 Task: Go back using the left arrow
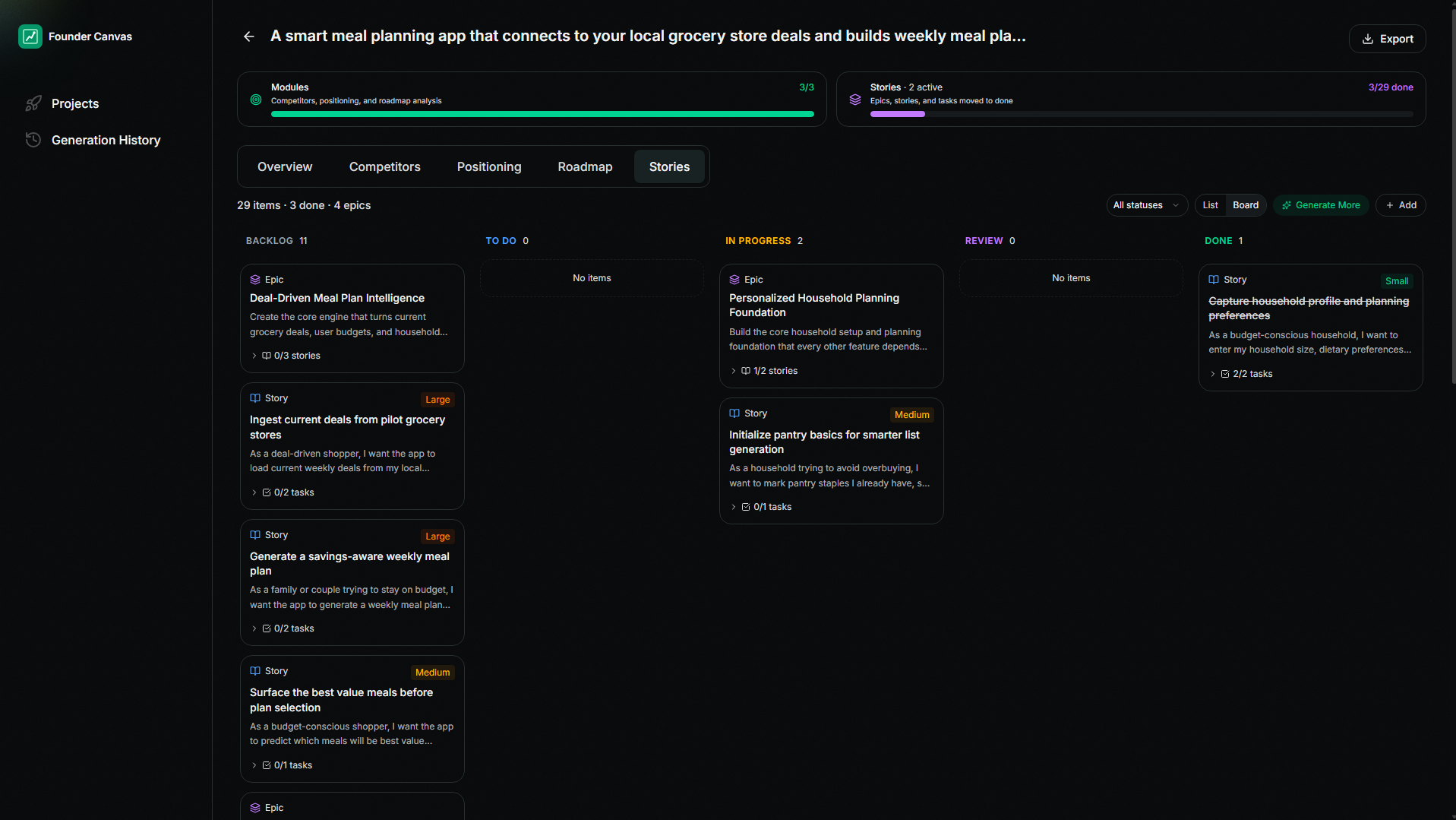pos(248,36)
